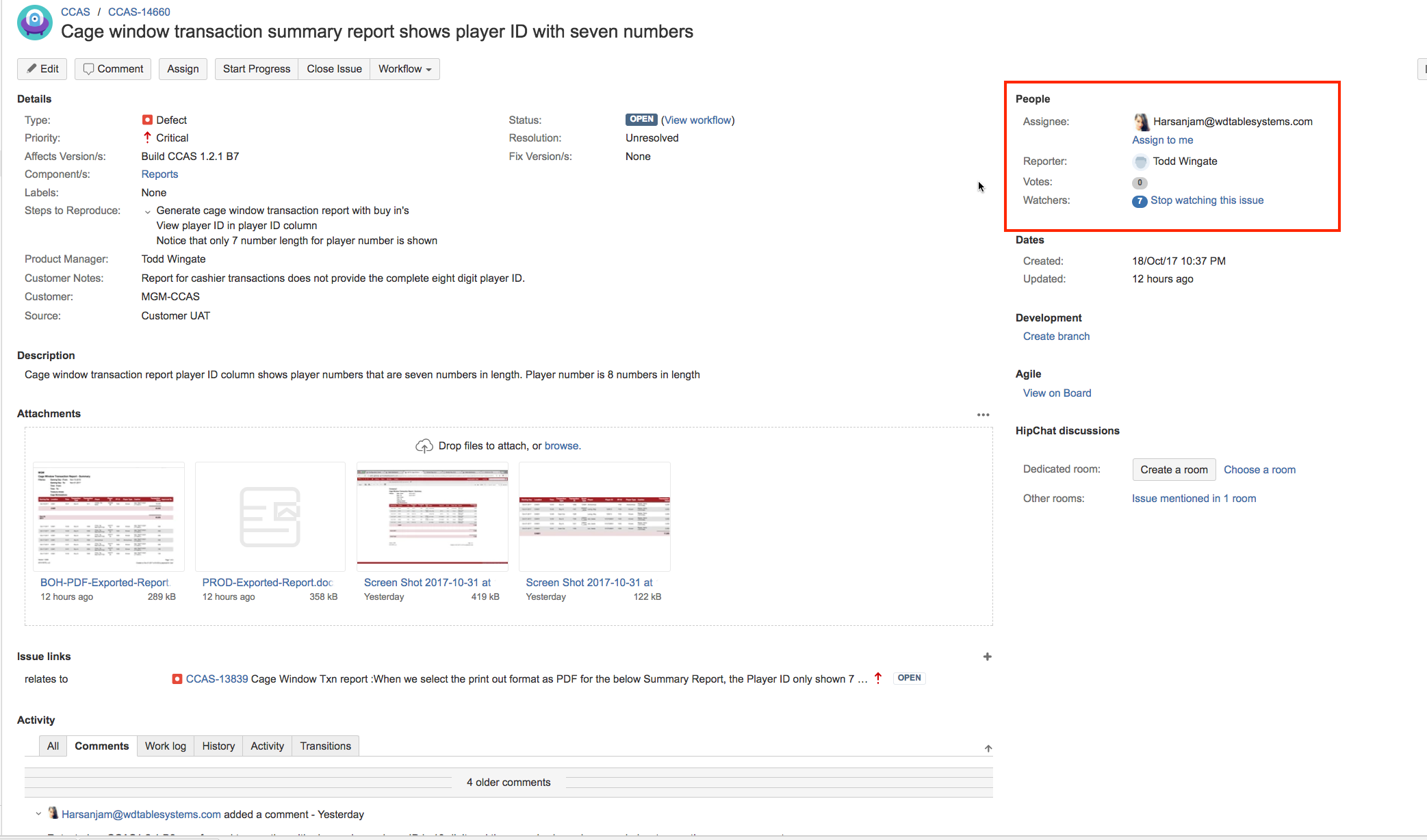Open 122 kB Screen Shot thumbnail
This screenshot has height=840, width=1427.
pyautogui.click(x=595, y=516)
